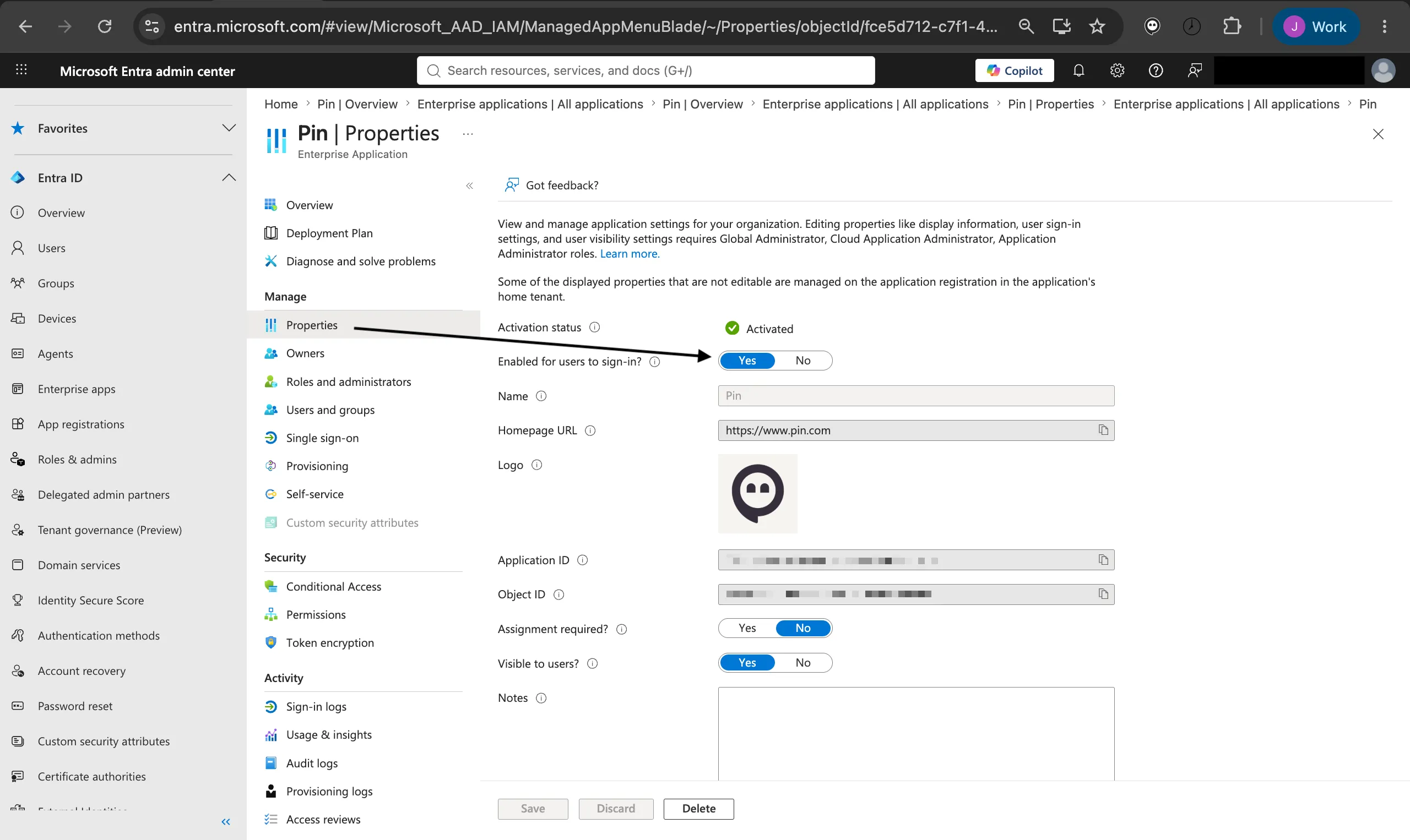This screenshot has height=840, width=1410.
Task: Open portal settings gear icon
Action: (1117, 70)
